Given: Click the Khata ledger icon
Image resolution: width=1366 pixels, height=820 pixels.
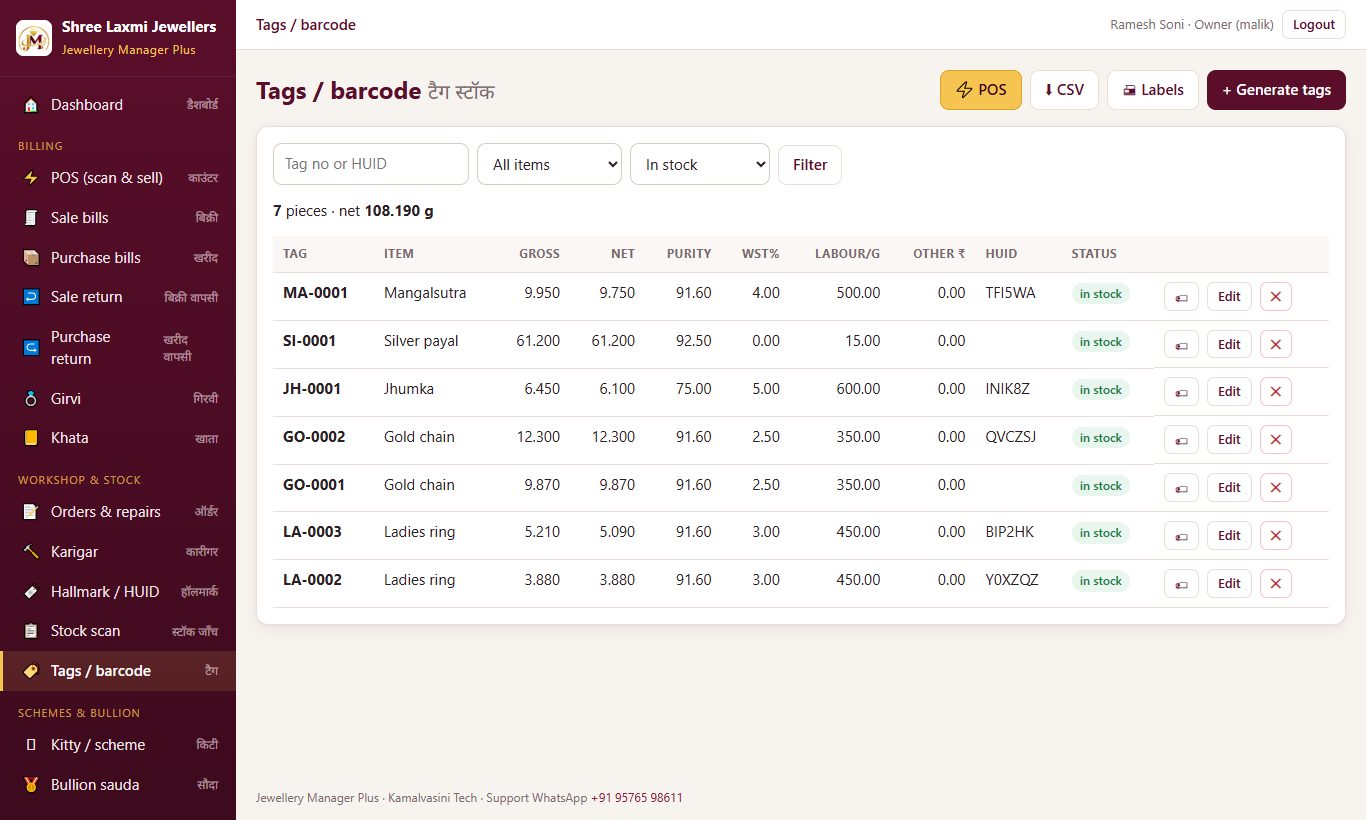Looking at the screenshot, I should click(x=31, y=438).
